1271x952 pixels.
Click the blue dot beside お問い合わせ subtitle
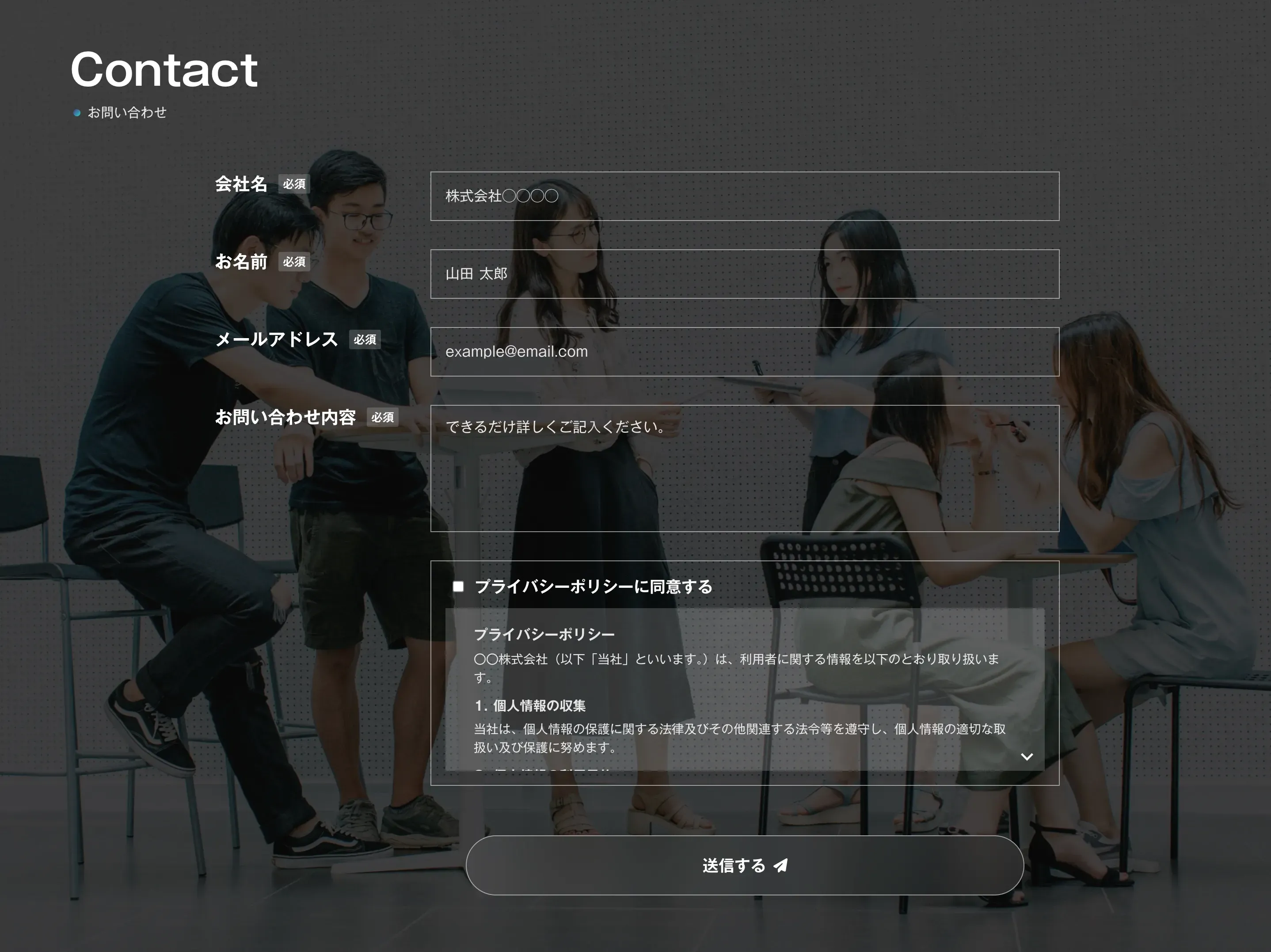click(77, 113)
